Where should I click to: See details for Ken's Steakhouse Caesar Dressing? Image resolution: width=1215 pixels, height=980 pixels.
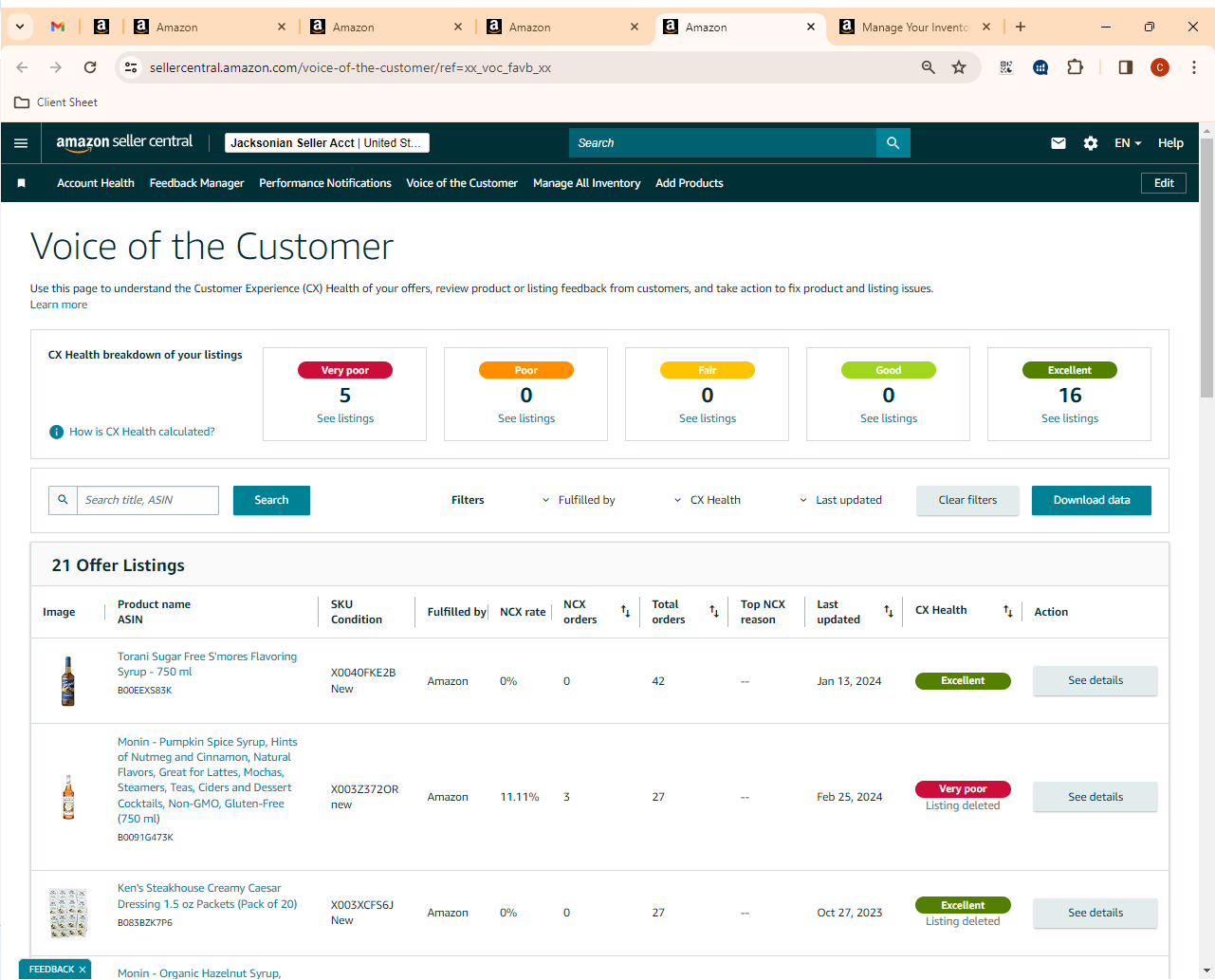click(1095, 913)
